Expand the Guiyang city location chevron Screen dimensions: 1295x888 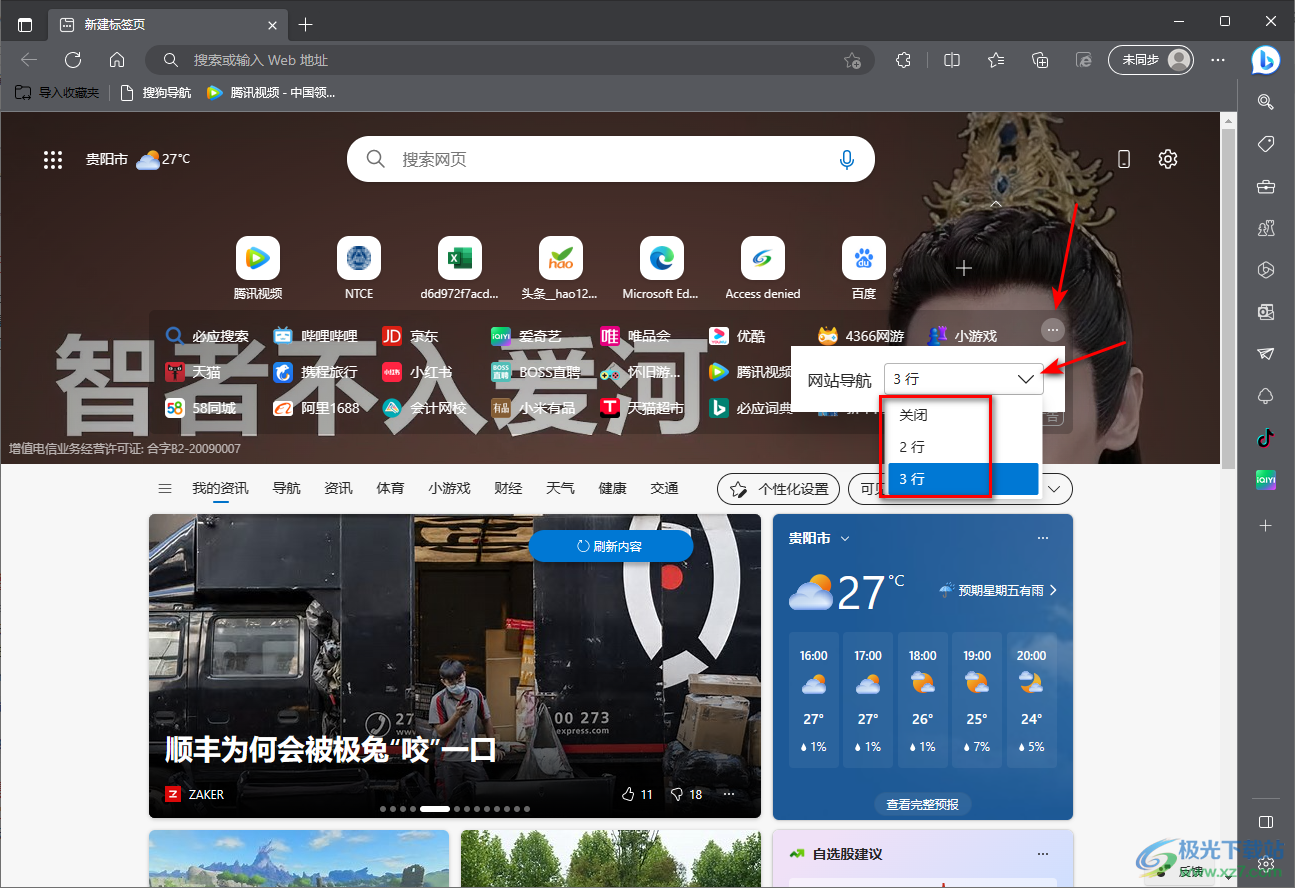pos(845,538)
